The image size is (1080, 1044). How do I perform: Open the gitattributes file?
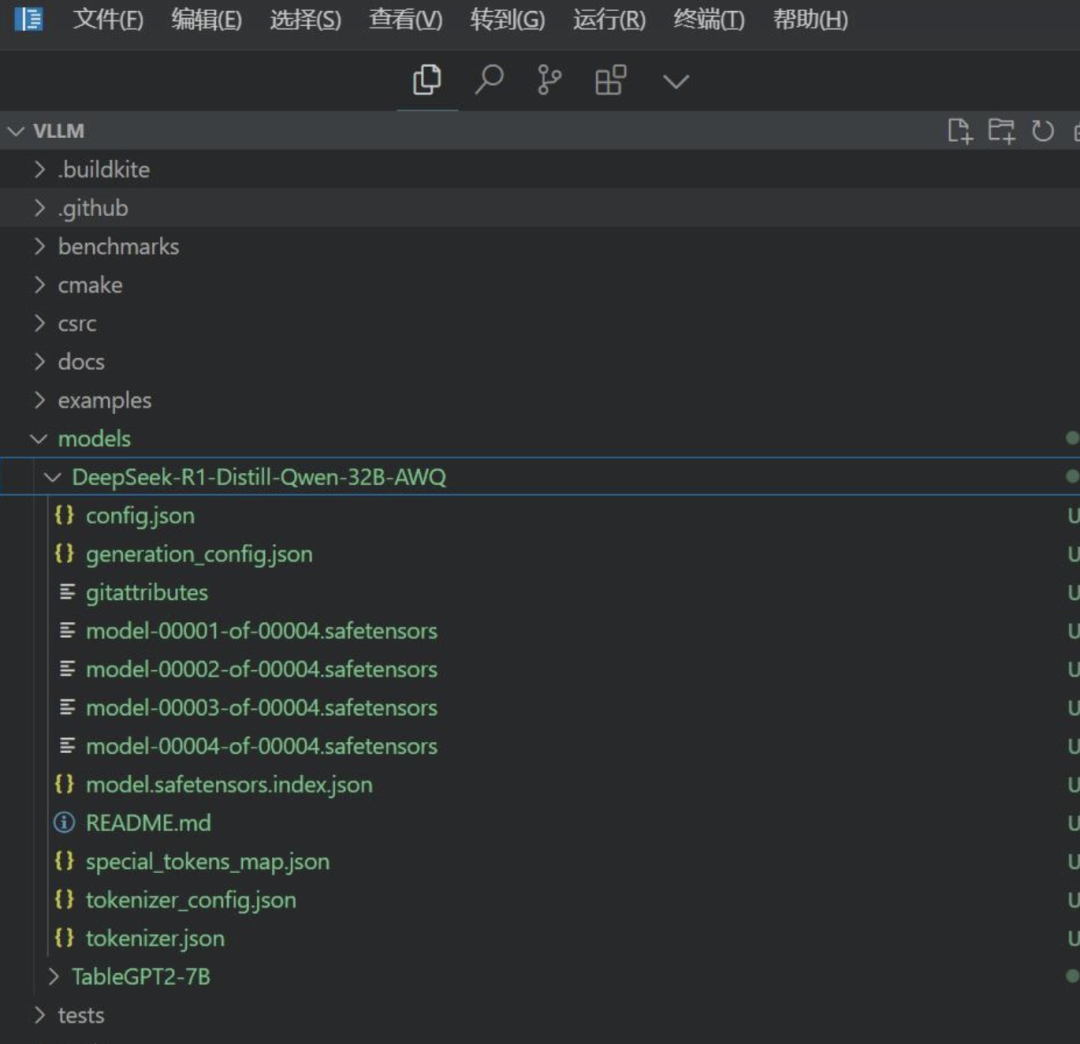coord(147,593)
